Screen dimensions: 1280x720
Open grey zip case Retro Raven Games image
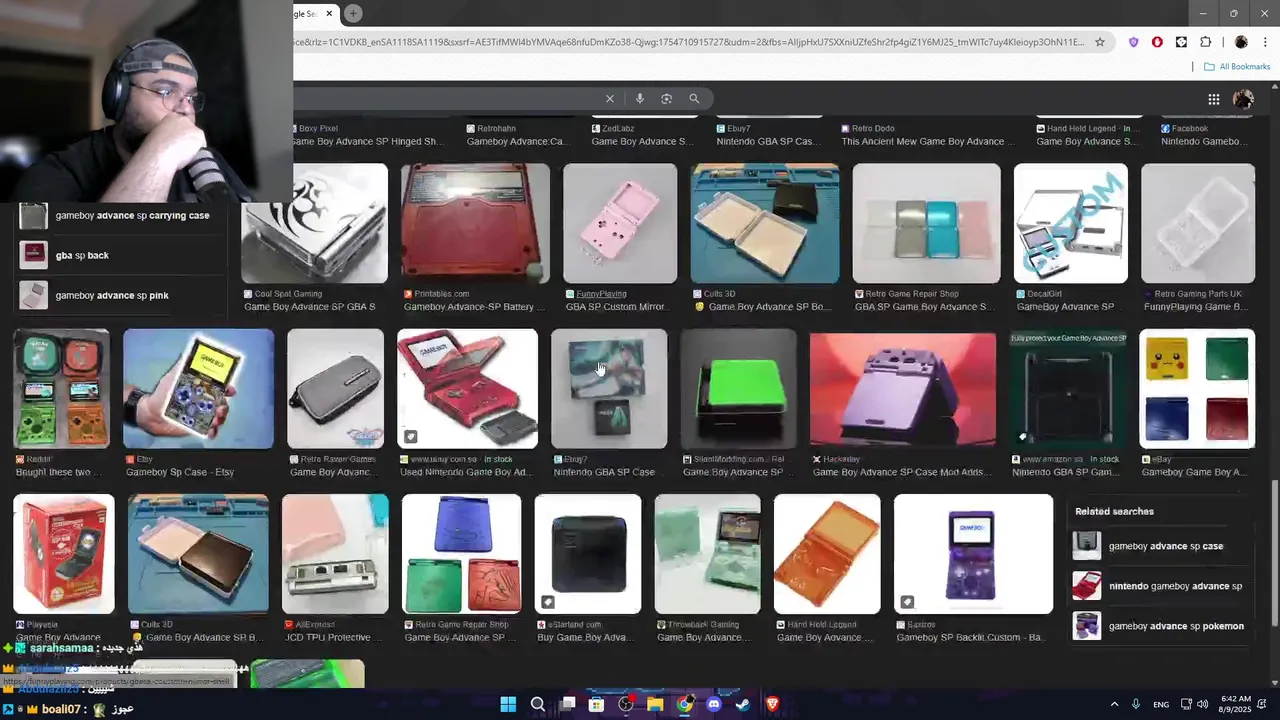[335, 388]
